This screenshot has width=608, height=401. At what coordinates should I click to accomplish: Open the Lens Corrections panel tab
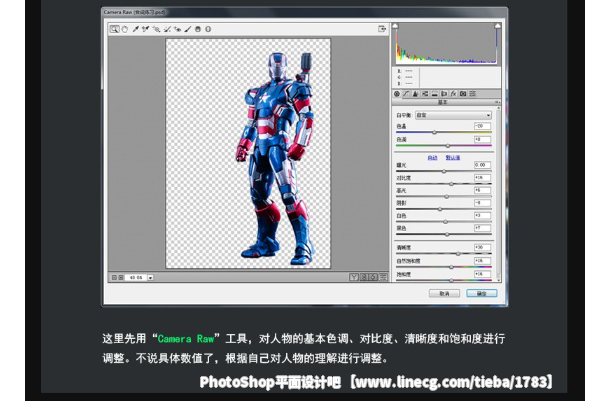(x=444, y=94)
